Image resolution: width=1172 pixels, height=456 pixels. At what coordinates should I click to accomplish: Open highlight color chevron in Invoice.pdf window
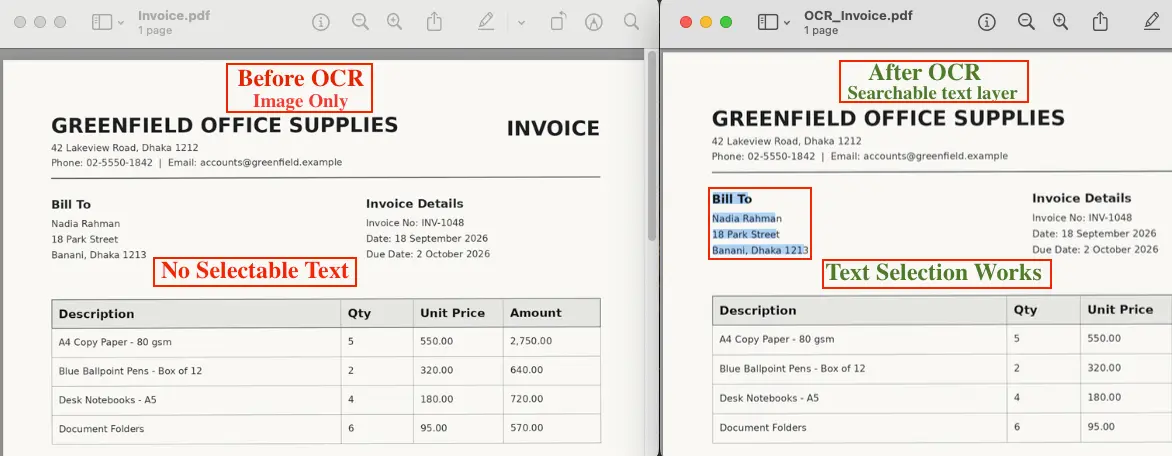pos(521,23)
